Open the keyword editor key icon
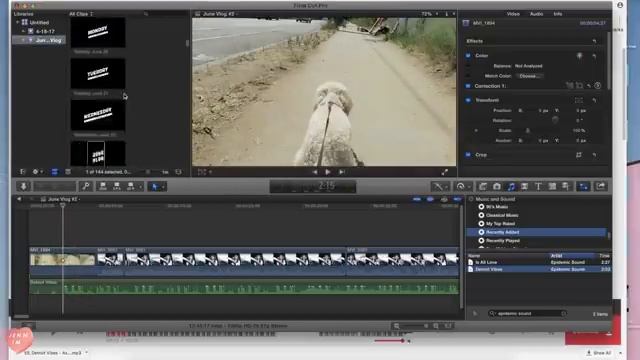The width and height of the screenshot is (640, 360). [86, 187]
